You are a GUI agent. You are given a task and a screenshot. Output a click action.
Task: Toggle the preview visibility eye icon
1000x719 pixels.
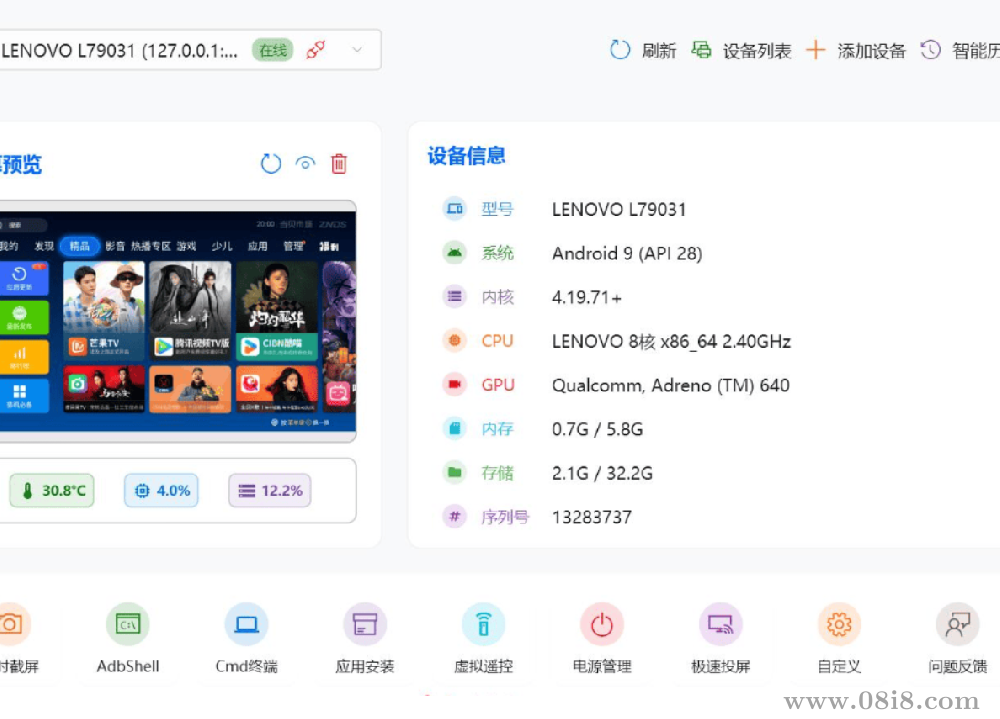click(x=305, y=163)
